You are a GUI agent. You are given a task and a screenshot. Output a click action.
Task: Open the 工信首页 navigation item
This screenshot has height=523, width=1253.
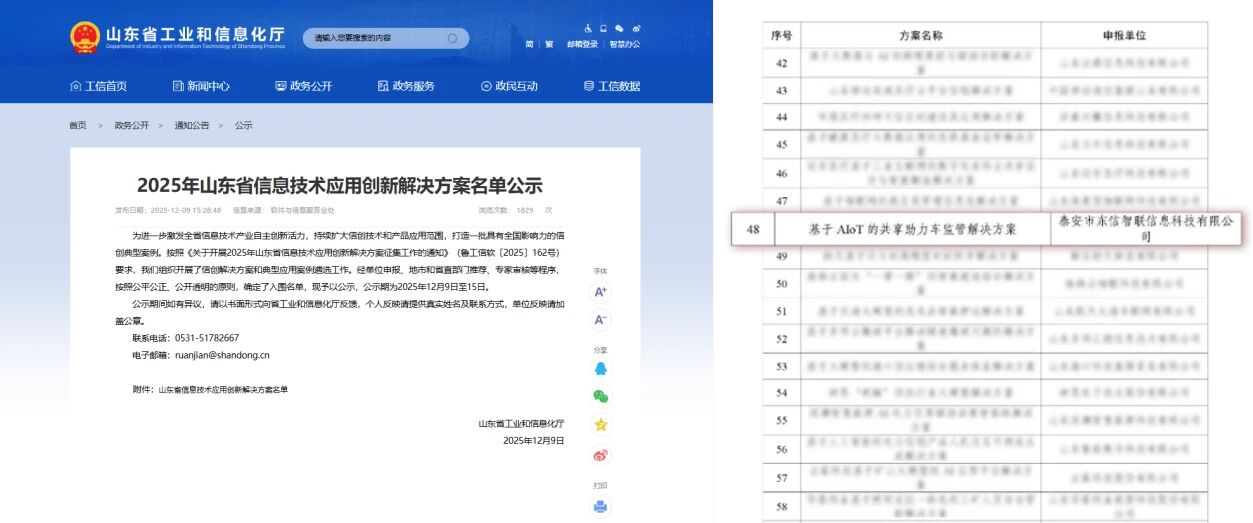pyautogui.click(x=99, y=86)
